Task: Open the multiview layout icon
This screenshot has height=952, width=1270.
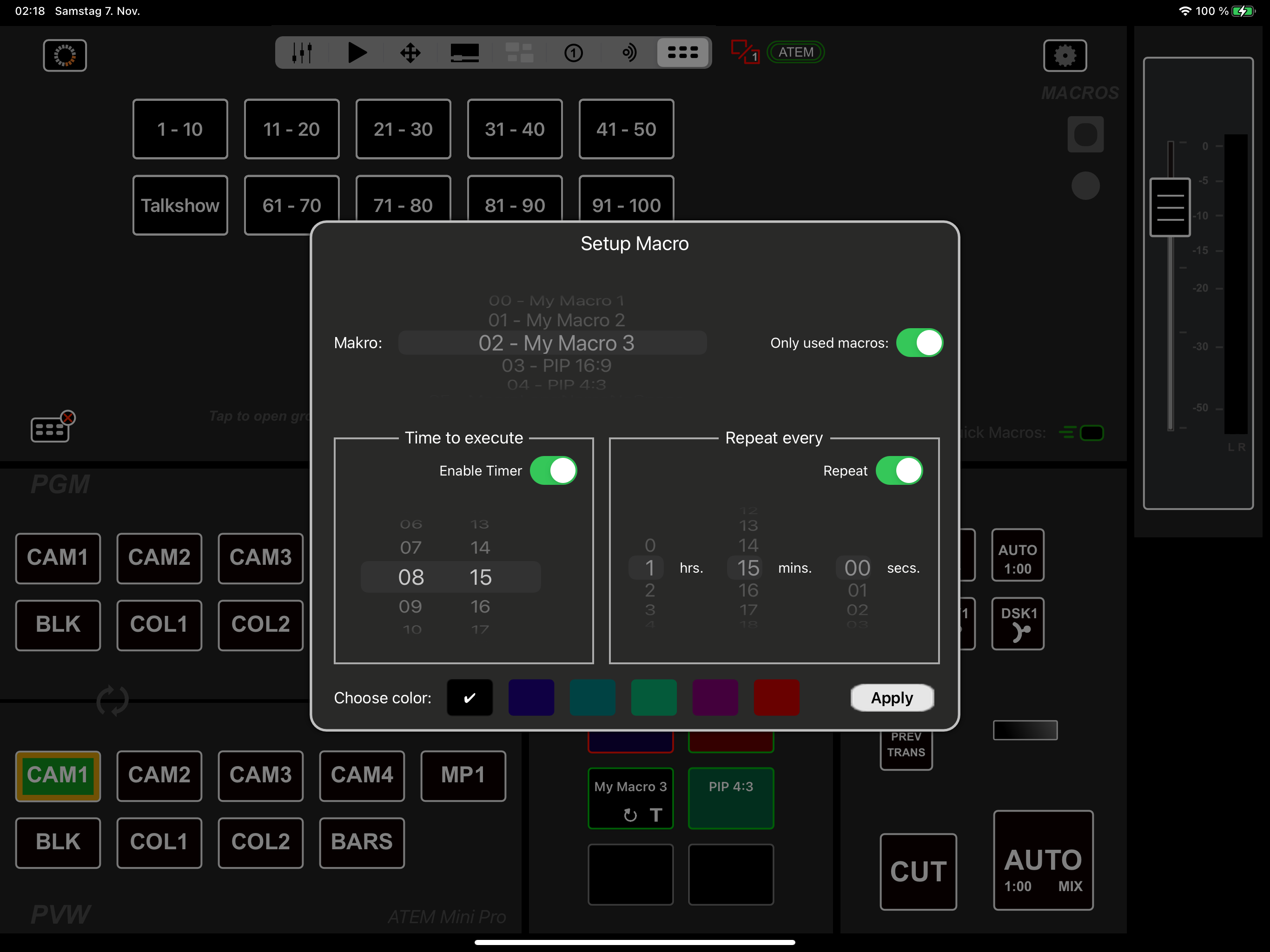Action: pos(519,53)
